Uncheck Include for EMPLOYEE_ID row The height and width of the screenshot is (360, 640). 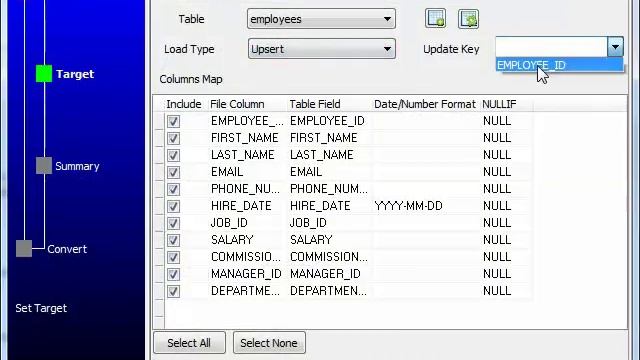(173, 121)
